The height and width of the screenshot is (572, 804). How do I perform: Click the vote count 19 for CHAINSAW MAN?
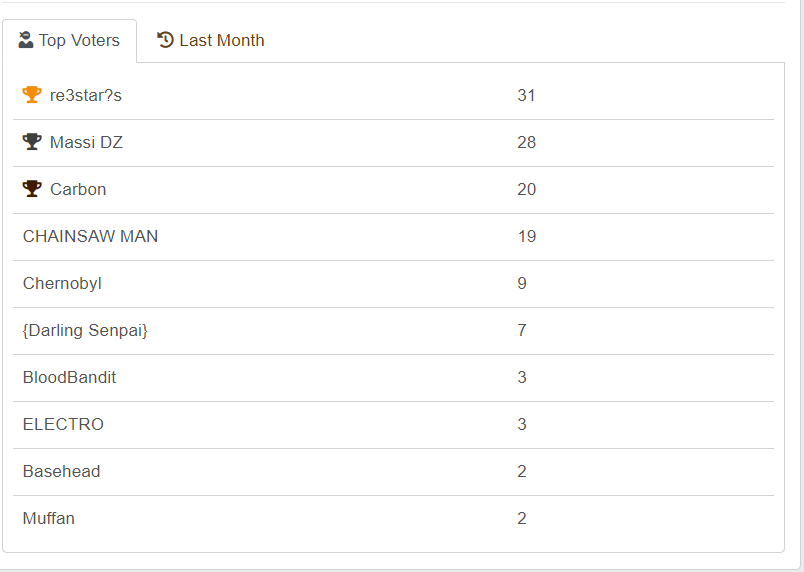527,236
